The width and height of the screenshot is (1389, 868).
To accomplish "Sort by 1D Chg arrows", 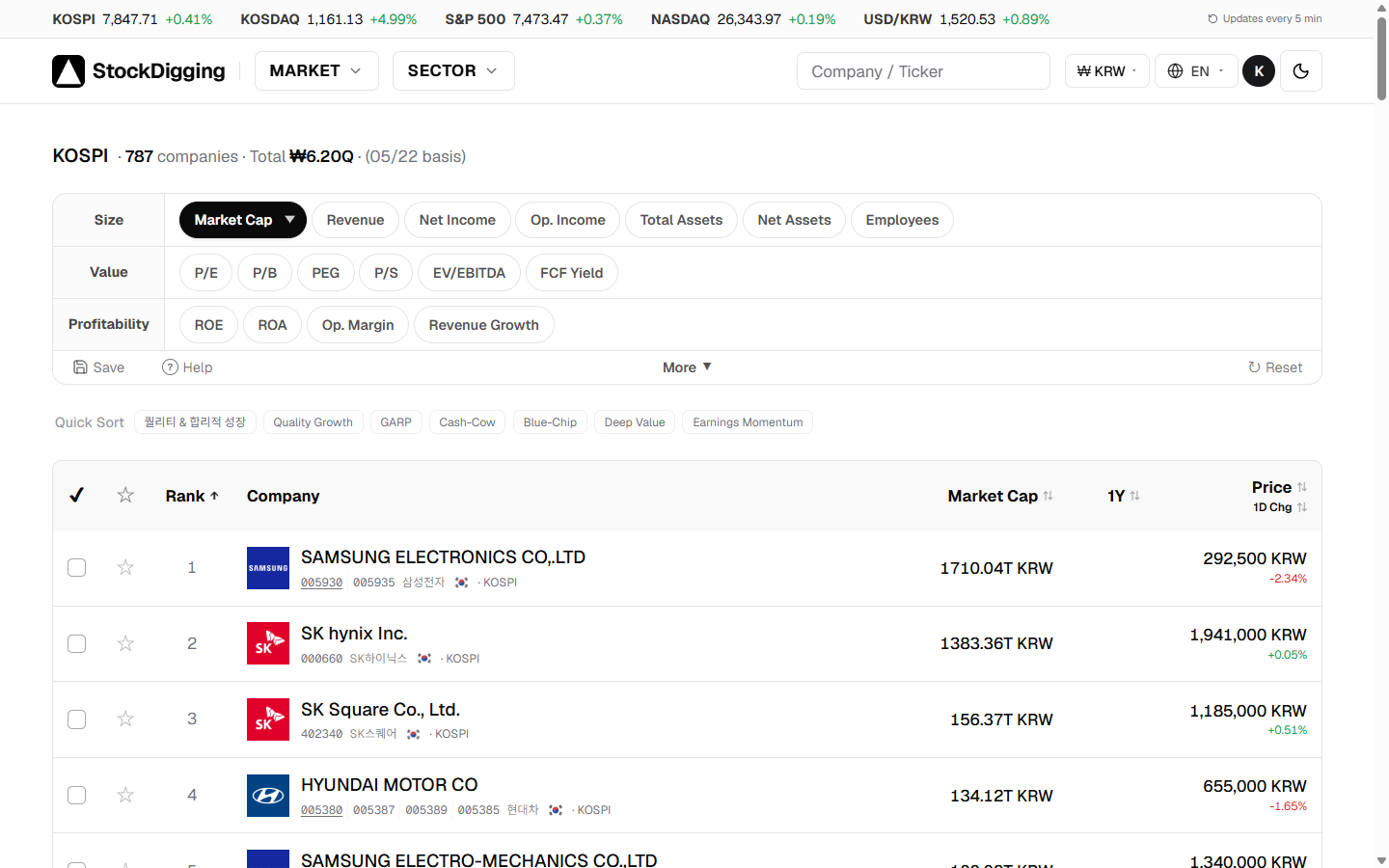I will tap(1301, 507).
